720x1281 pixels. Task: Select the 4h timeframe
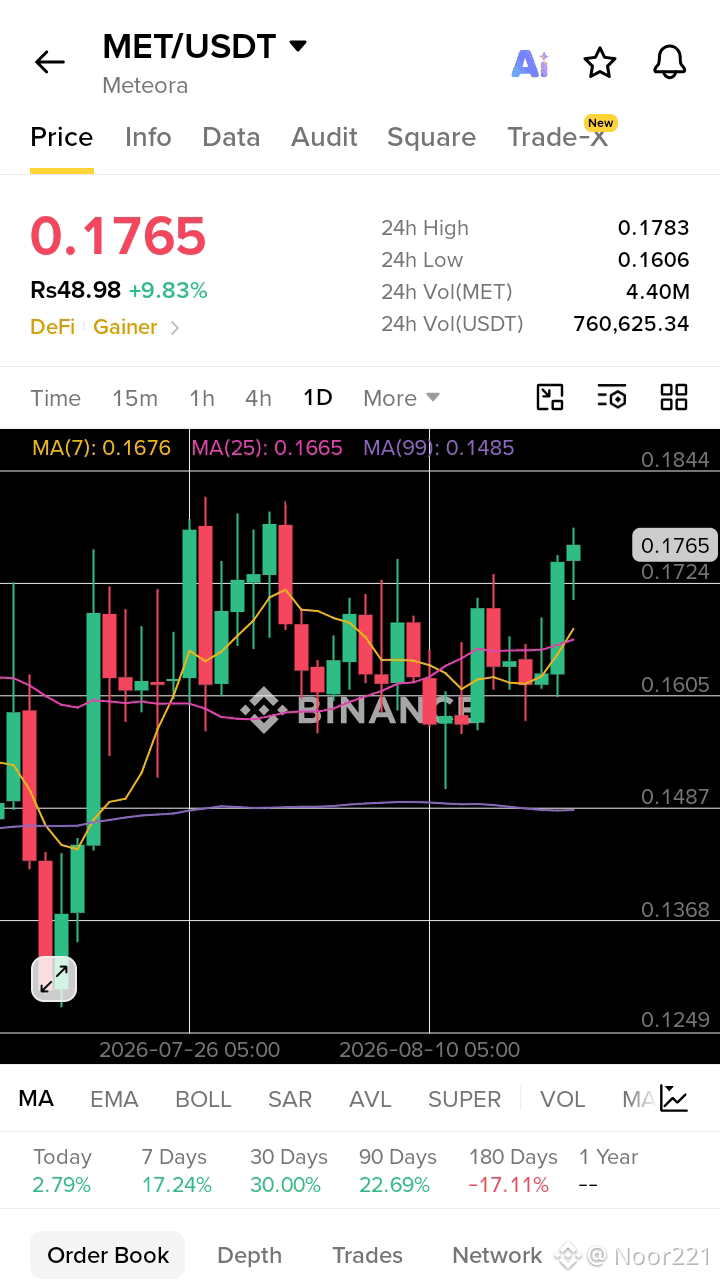tap(258, 398)
